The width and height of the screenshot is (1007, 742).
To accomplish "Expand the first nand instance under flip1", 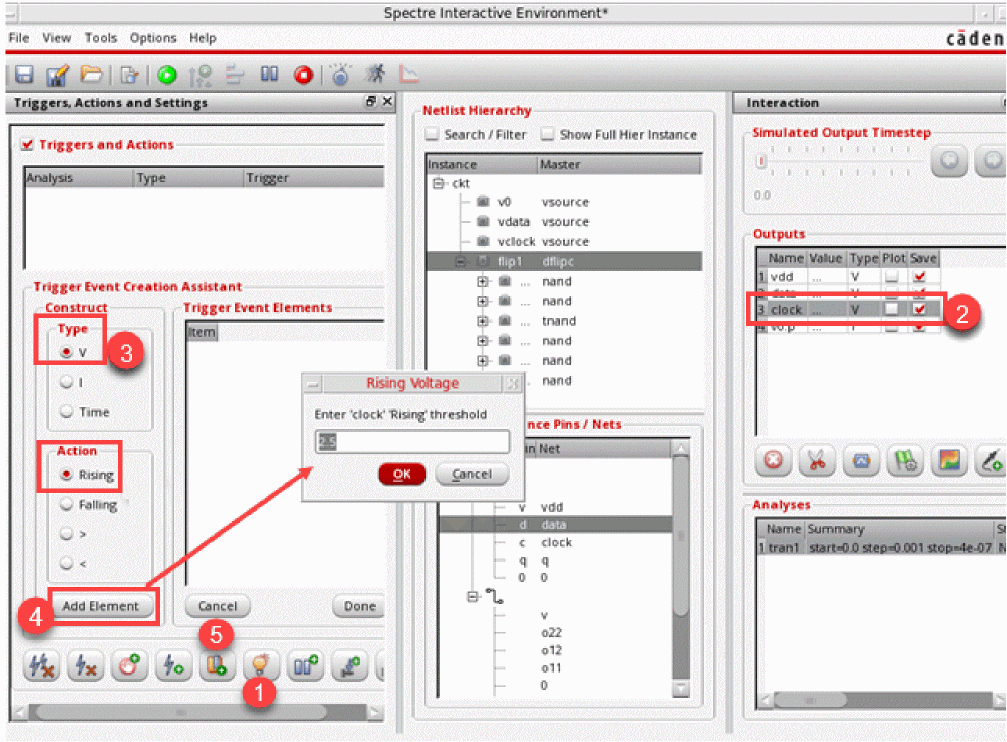I will click(482, 281).
